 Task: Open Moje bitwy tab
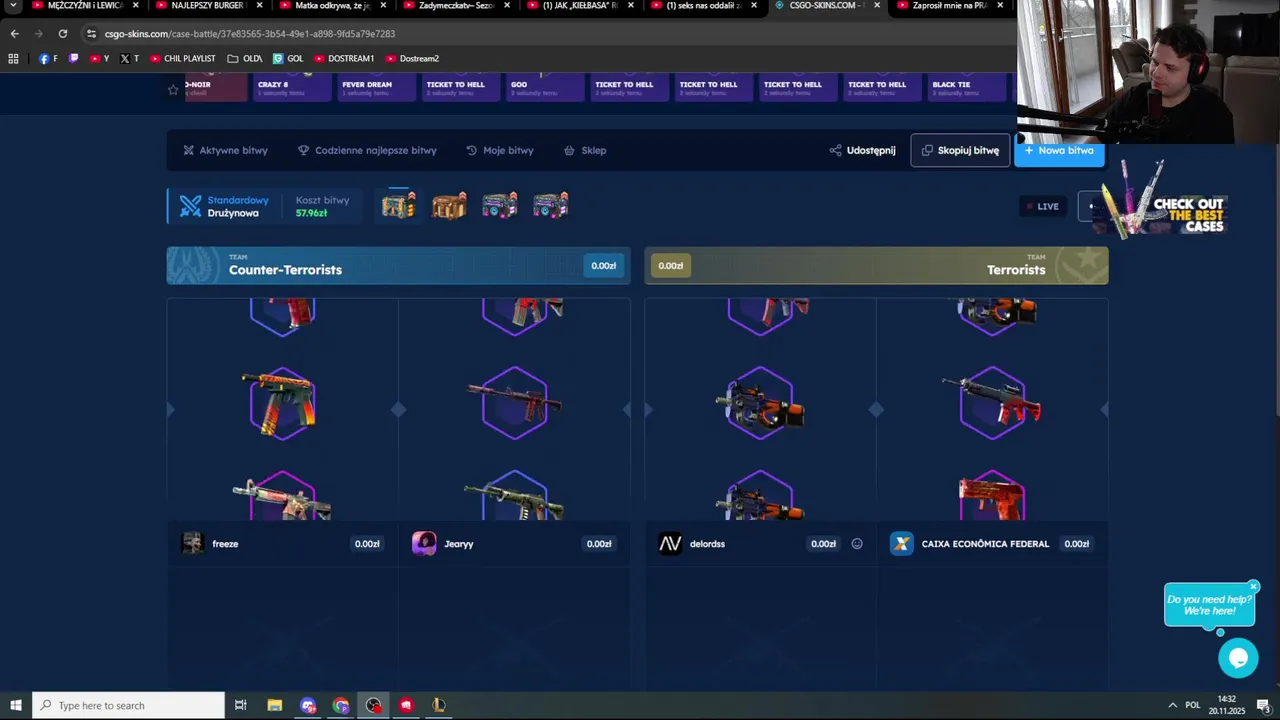499,151
